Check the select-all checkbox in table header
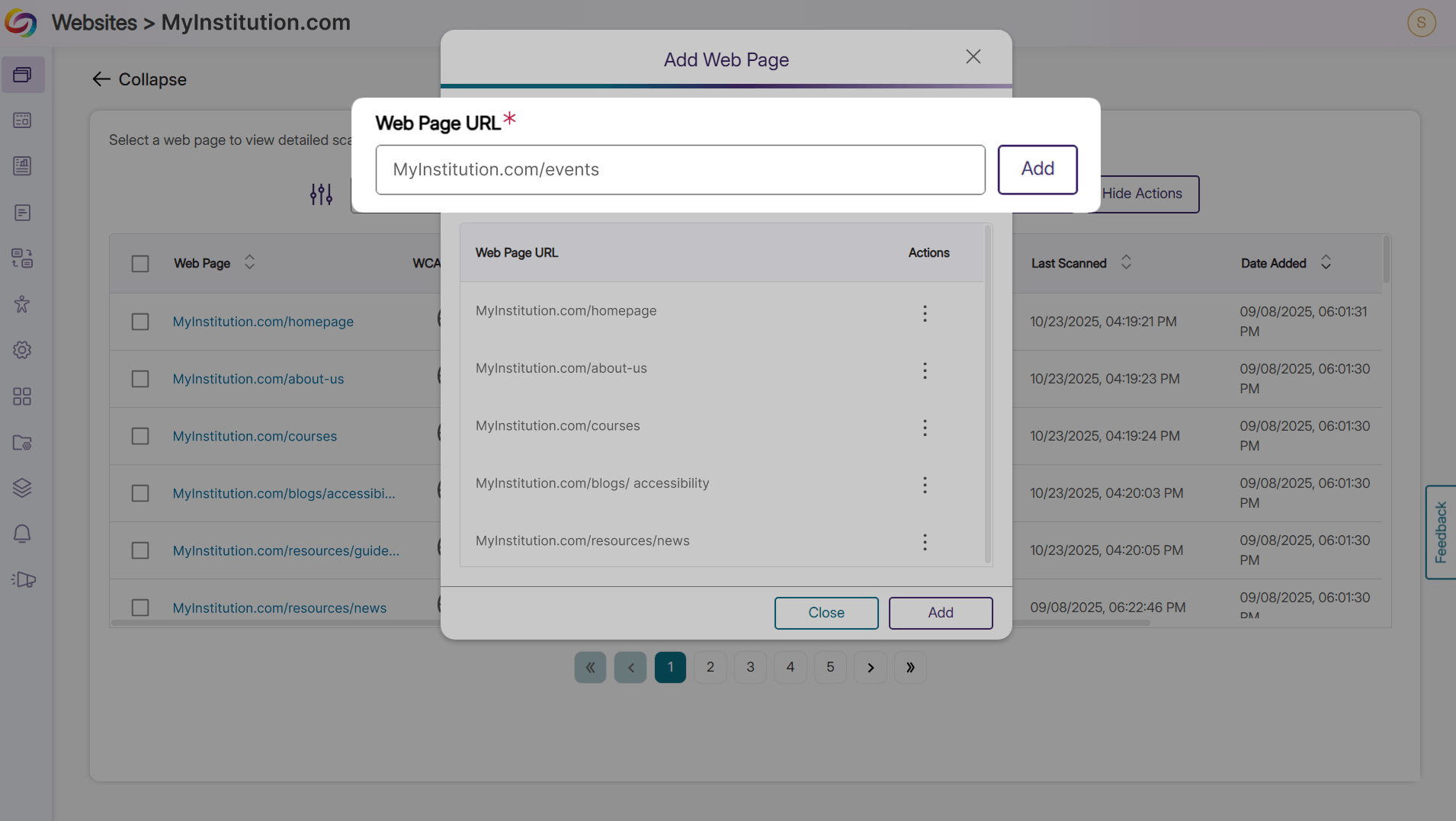The width and height of the screenshot is (1456, 821). (140, 263)
